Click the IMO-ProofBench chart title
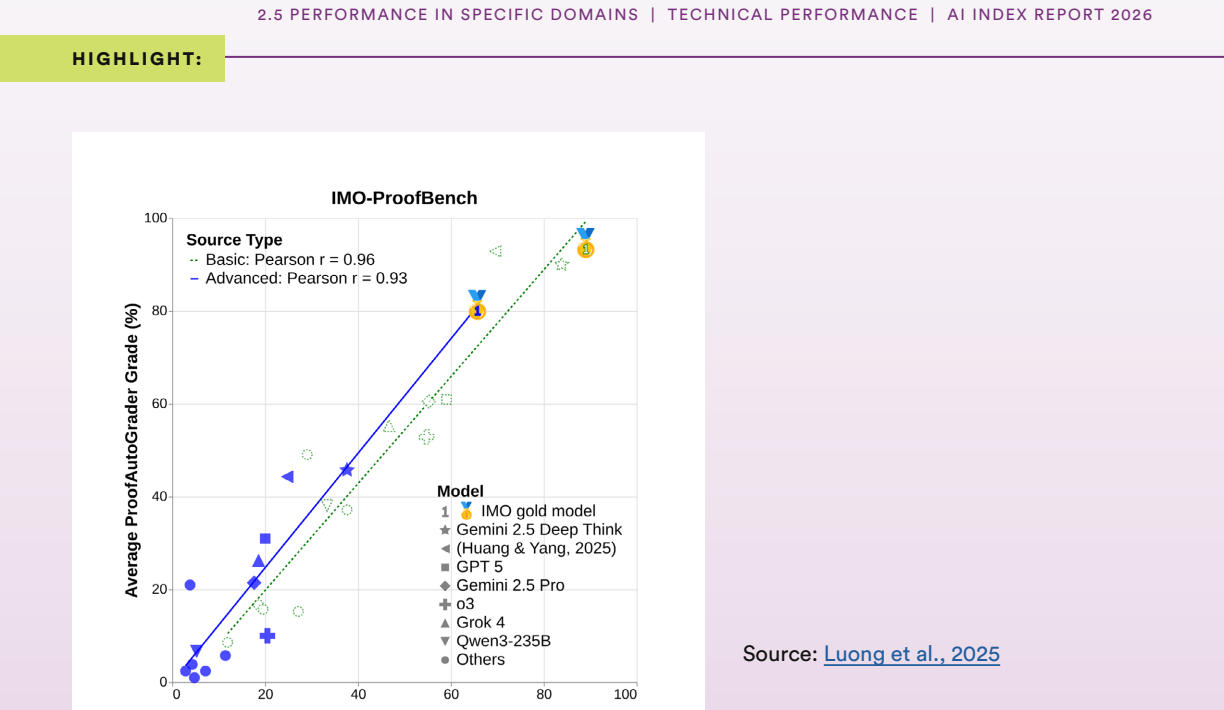Screen dimensions: 1224x710 pos(404,198)
